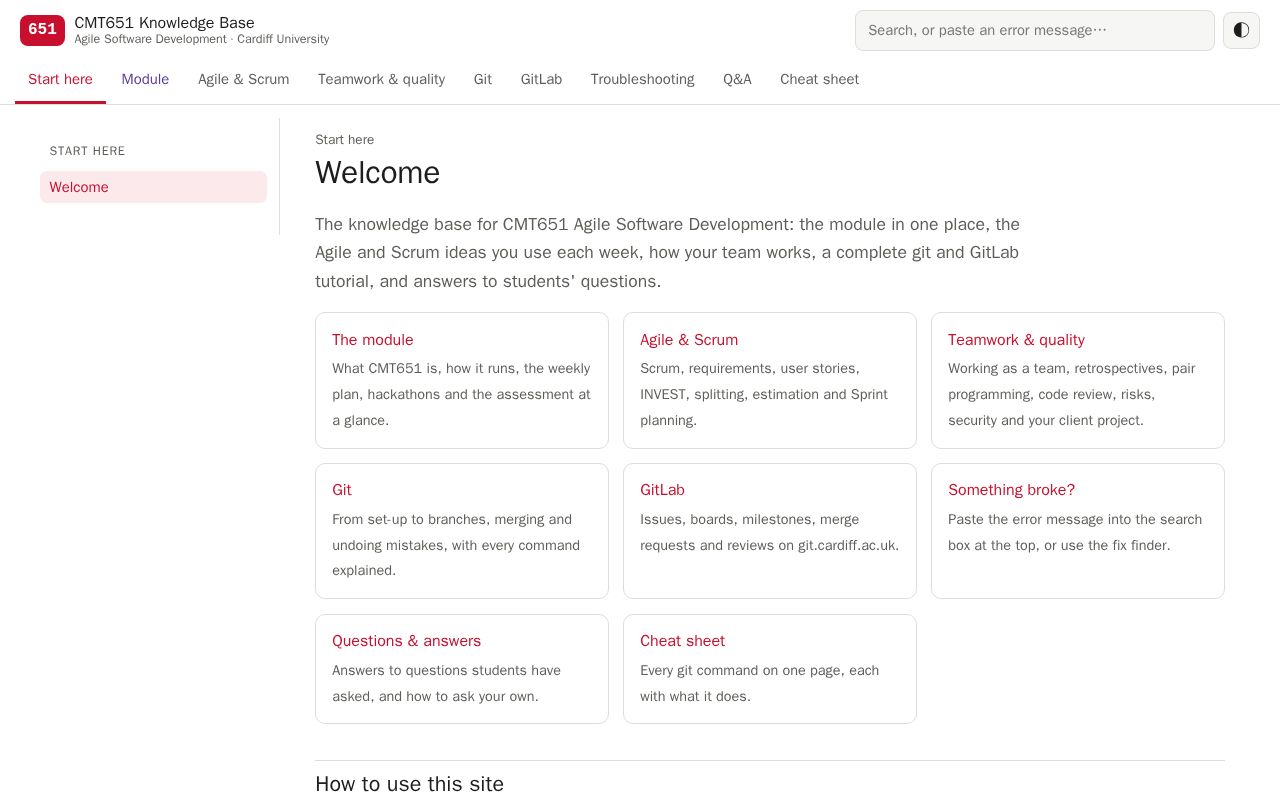
Task: Open the Teamwork & quality card
Action: point(1078,380)
